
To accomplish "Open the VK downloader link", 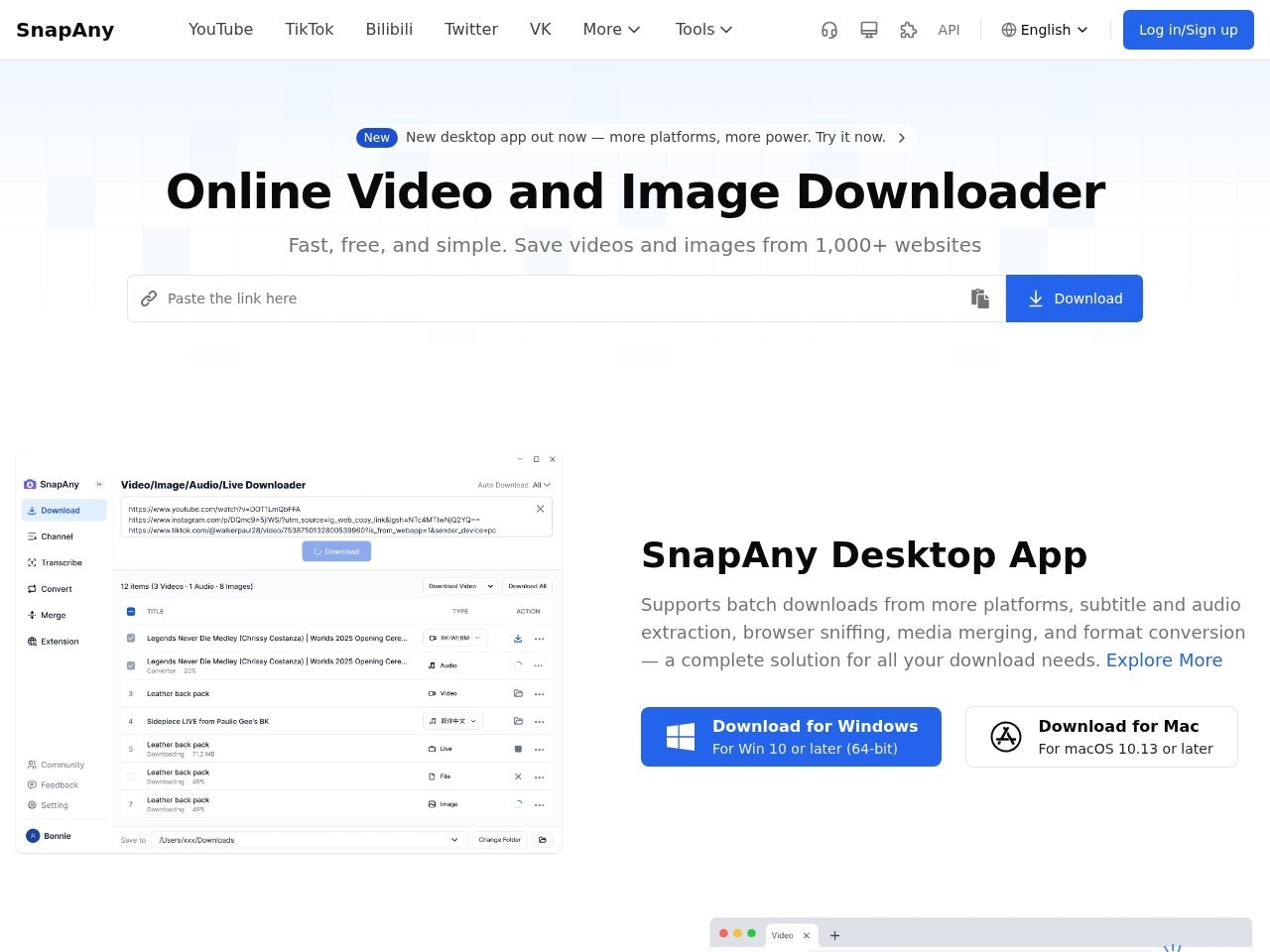I will (541, 30).
